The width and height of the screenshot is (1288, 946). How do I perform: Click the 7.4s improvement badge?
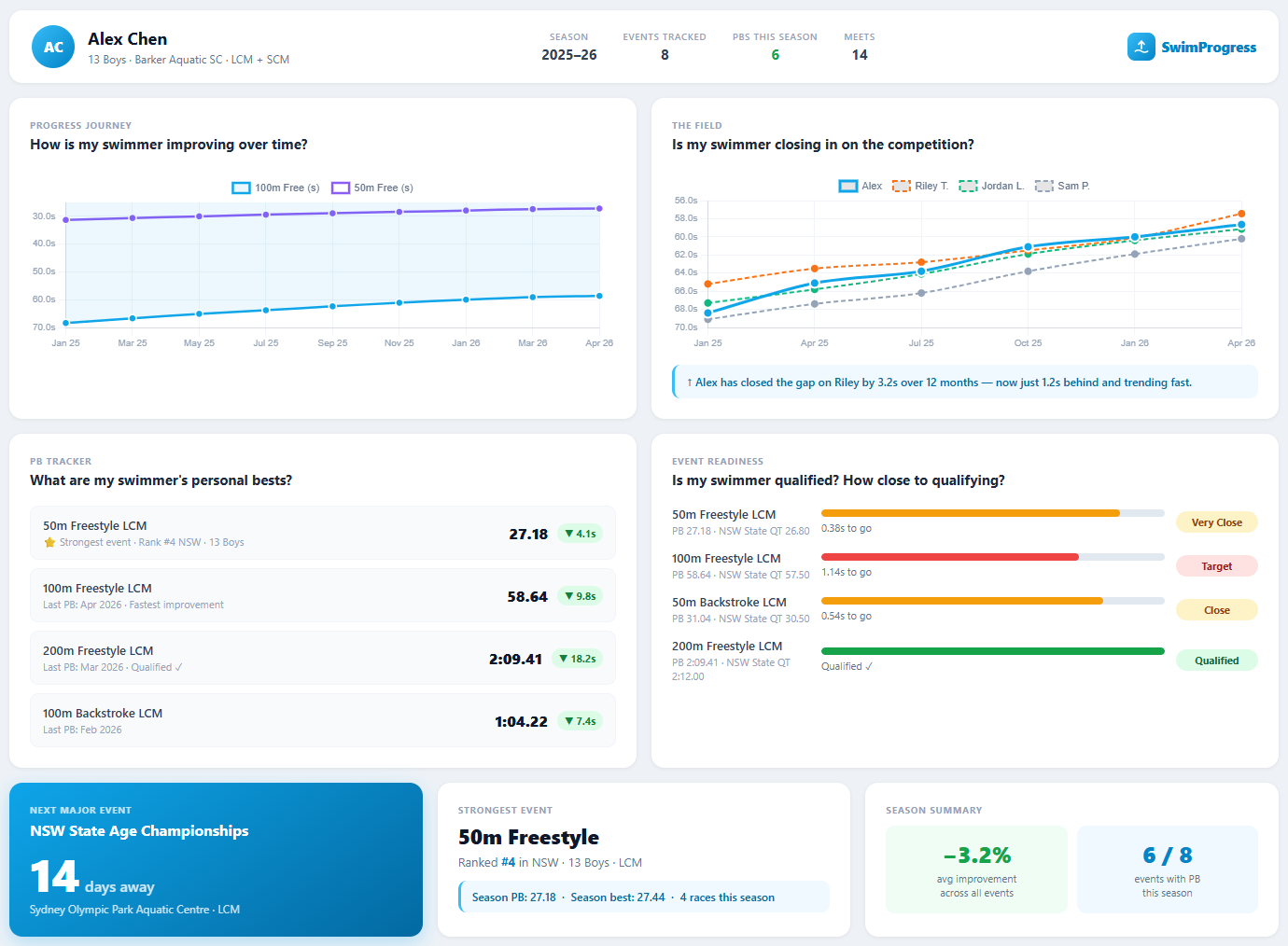point(580,721)
